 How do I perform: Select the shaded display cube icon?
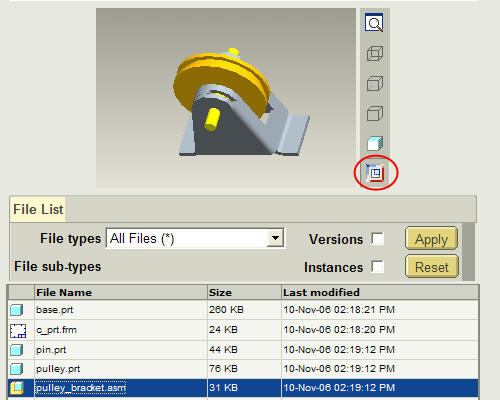[375, 143]
